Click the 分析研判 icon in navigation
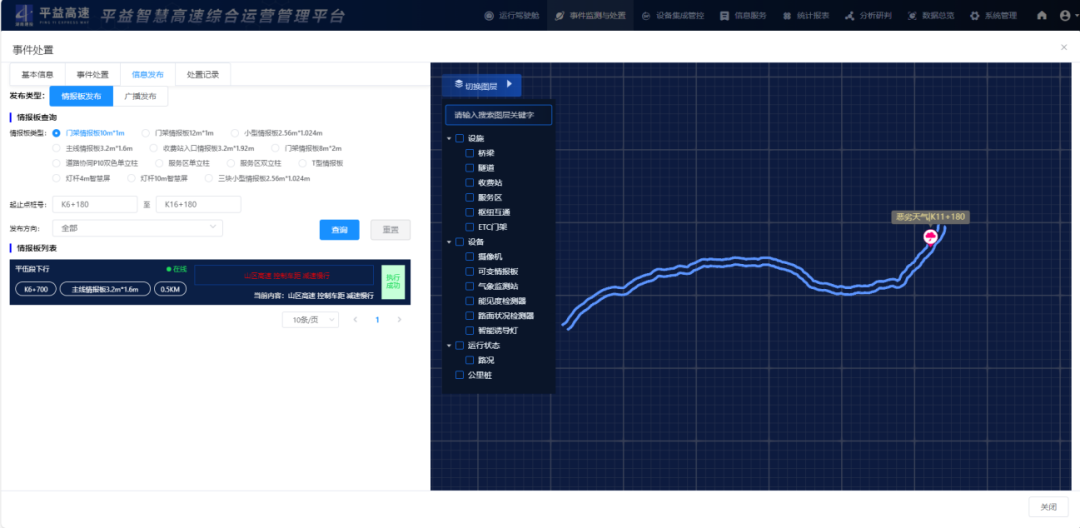This screenshot has width=1080, height=528. [x=849, y=16]
